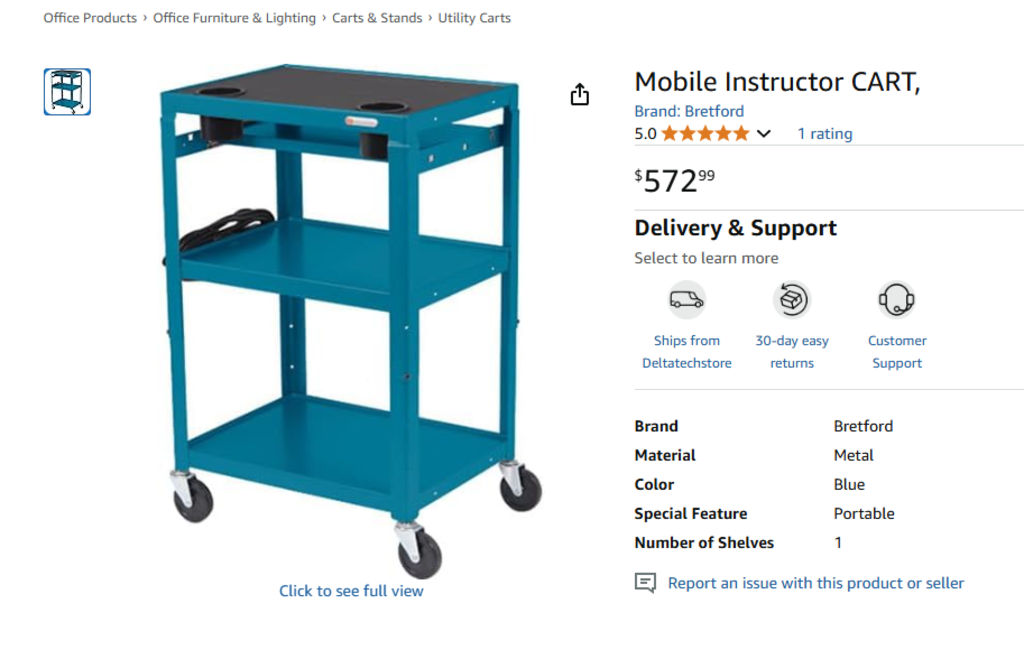Click the customer support headset icon
The image size is (1024, 659).
coord(897,299)
